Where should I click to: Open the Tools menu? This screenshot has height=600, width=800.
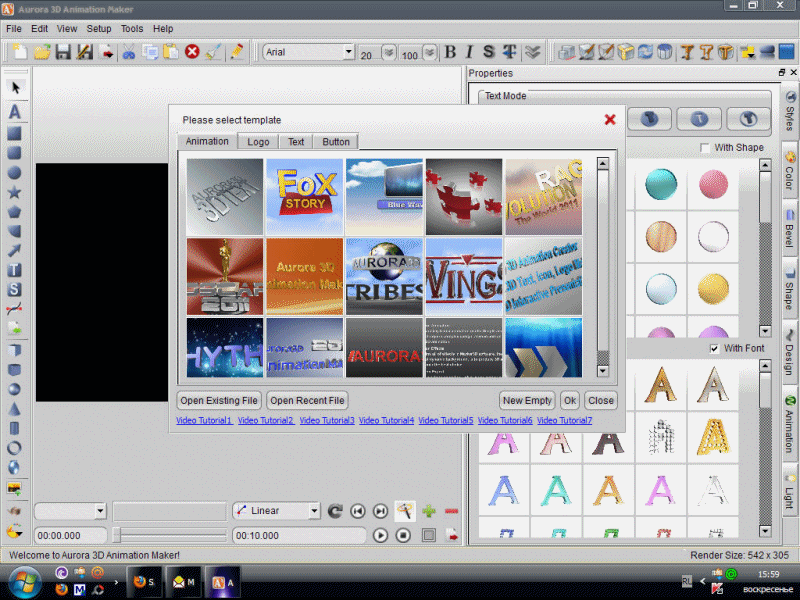132,29
